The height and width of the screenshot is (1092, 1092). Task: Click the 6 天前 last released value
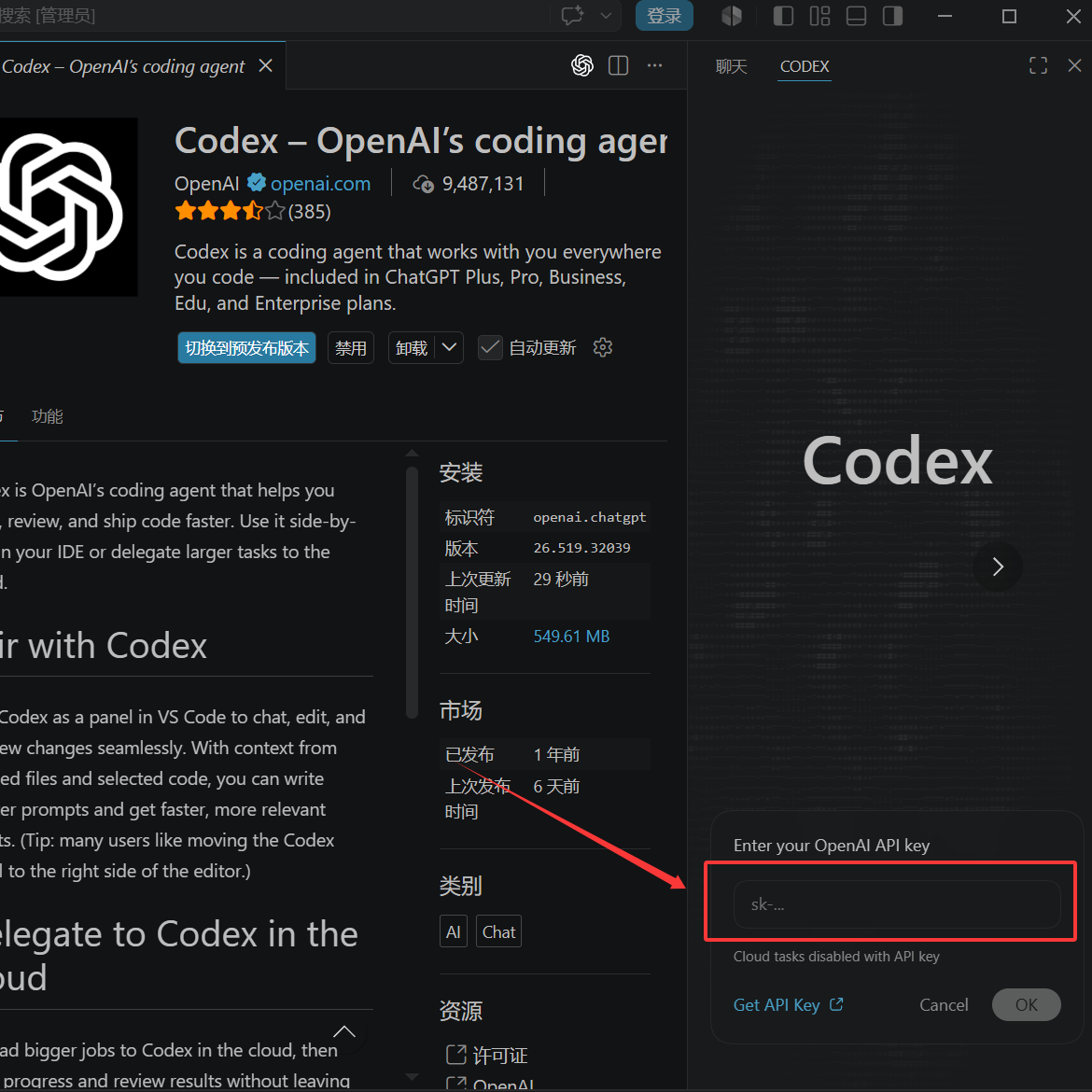556,787
